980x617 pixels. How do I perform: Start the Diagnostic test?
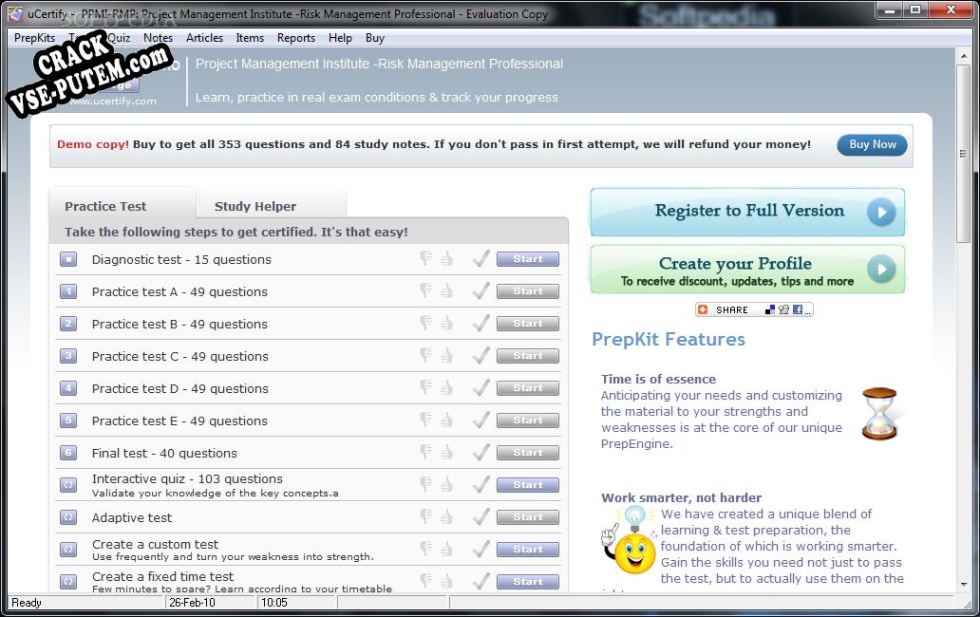click(x=528, y=259)
